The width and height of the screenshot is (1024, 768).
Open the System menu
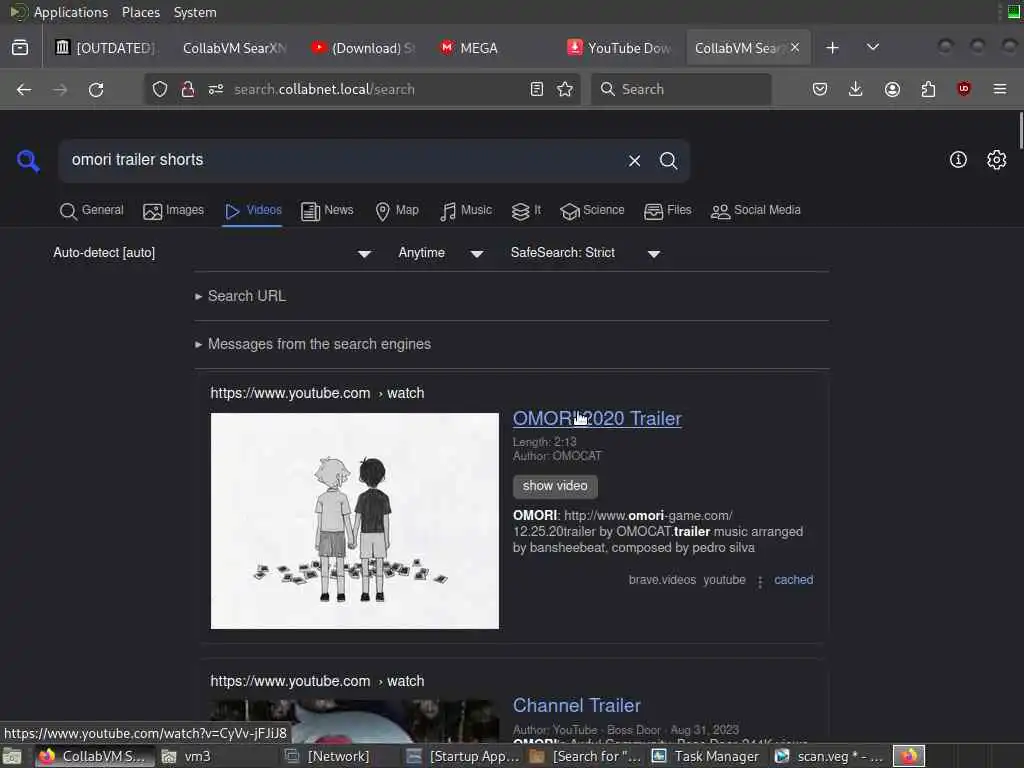pyautogui.click(x=195, y=12)
